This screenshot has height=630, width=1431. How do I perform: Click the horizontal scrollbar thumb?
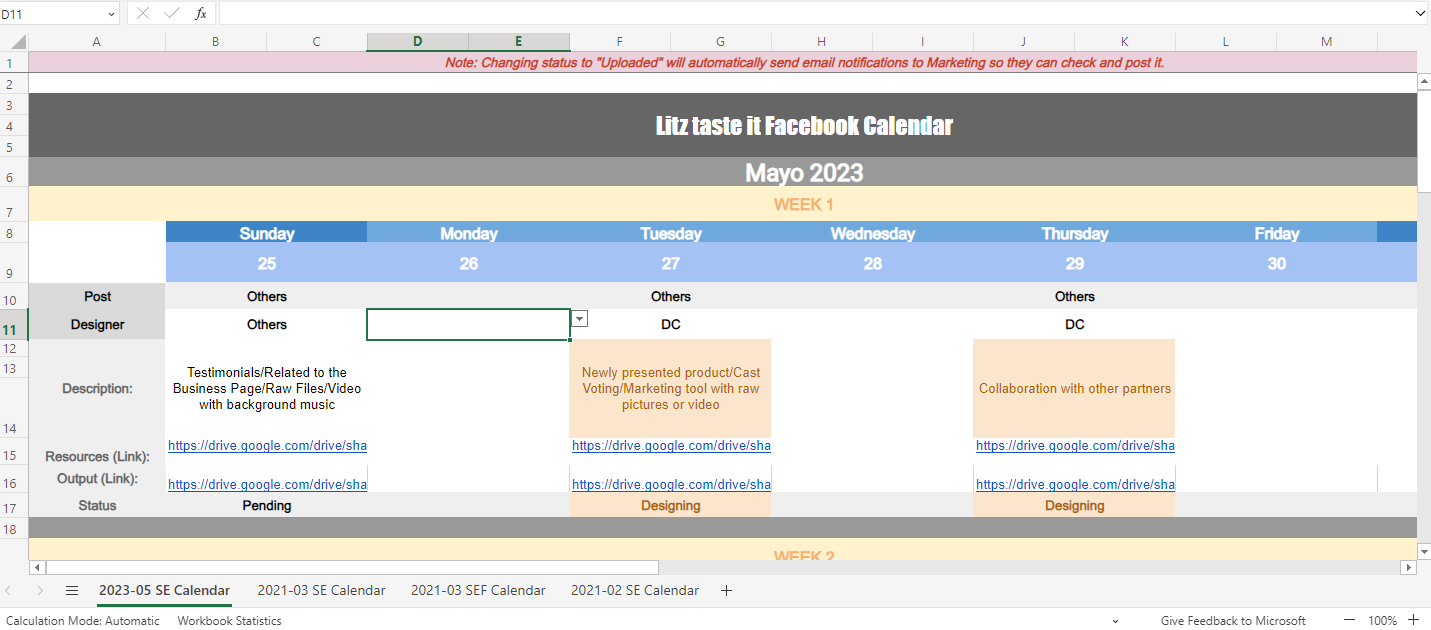(x=352, y=567)
